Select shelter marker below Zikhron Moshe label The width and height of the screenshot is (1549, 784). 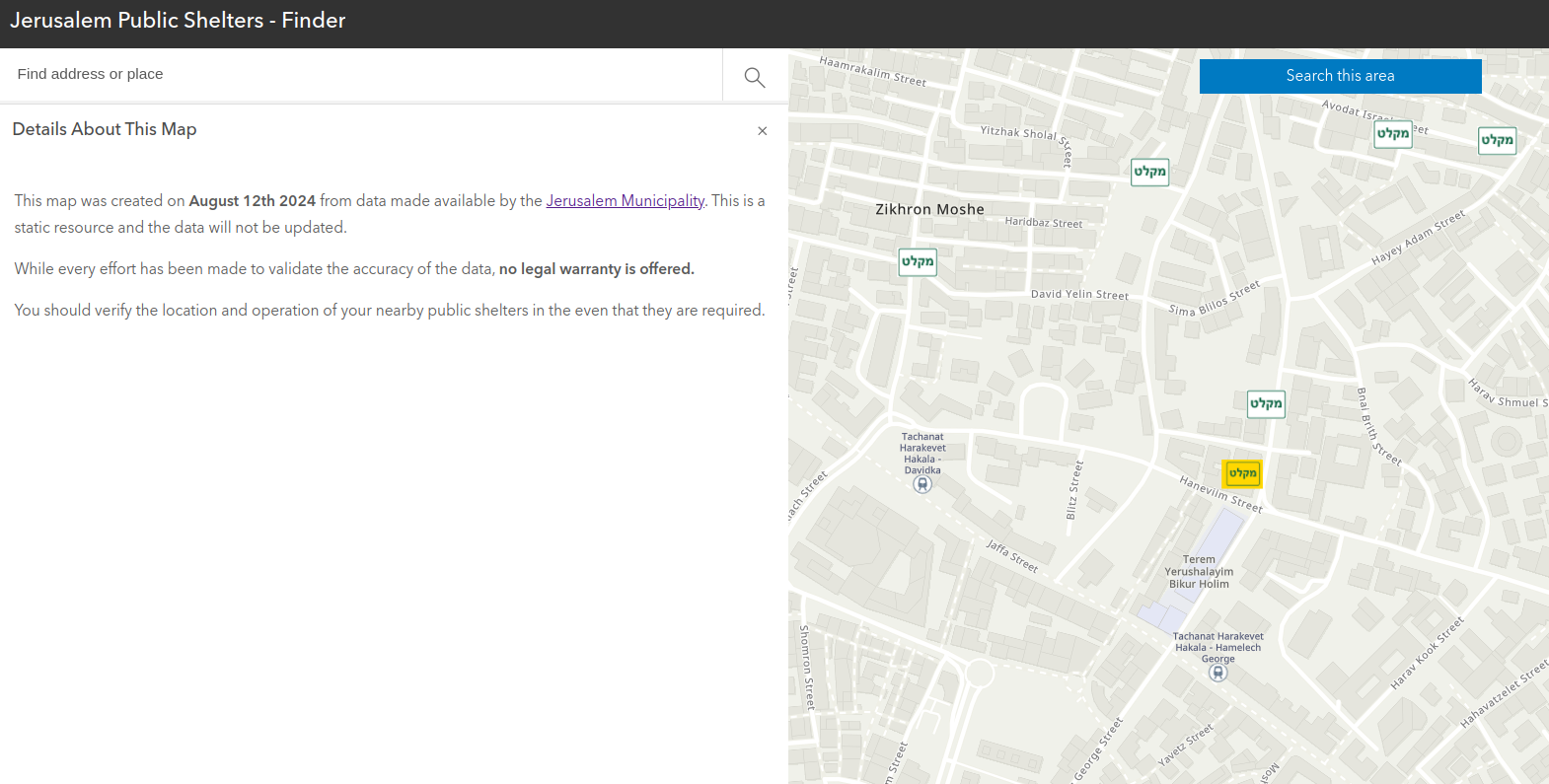click(918, 261)
